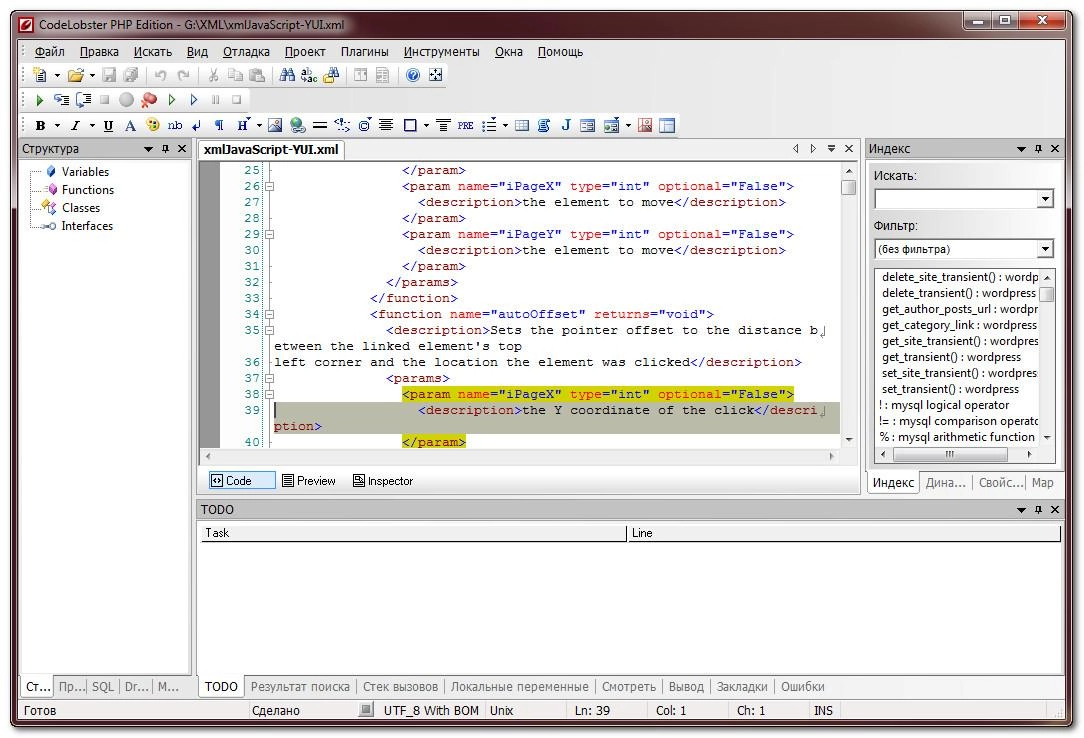
Task: Open the Отладка menu
Action: (246, 52)
